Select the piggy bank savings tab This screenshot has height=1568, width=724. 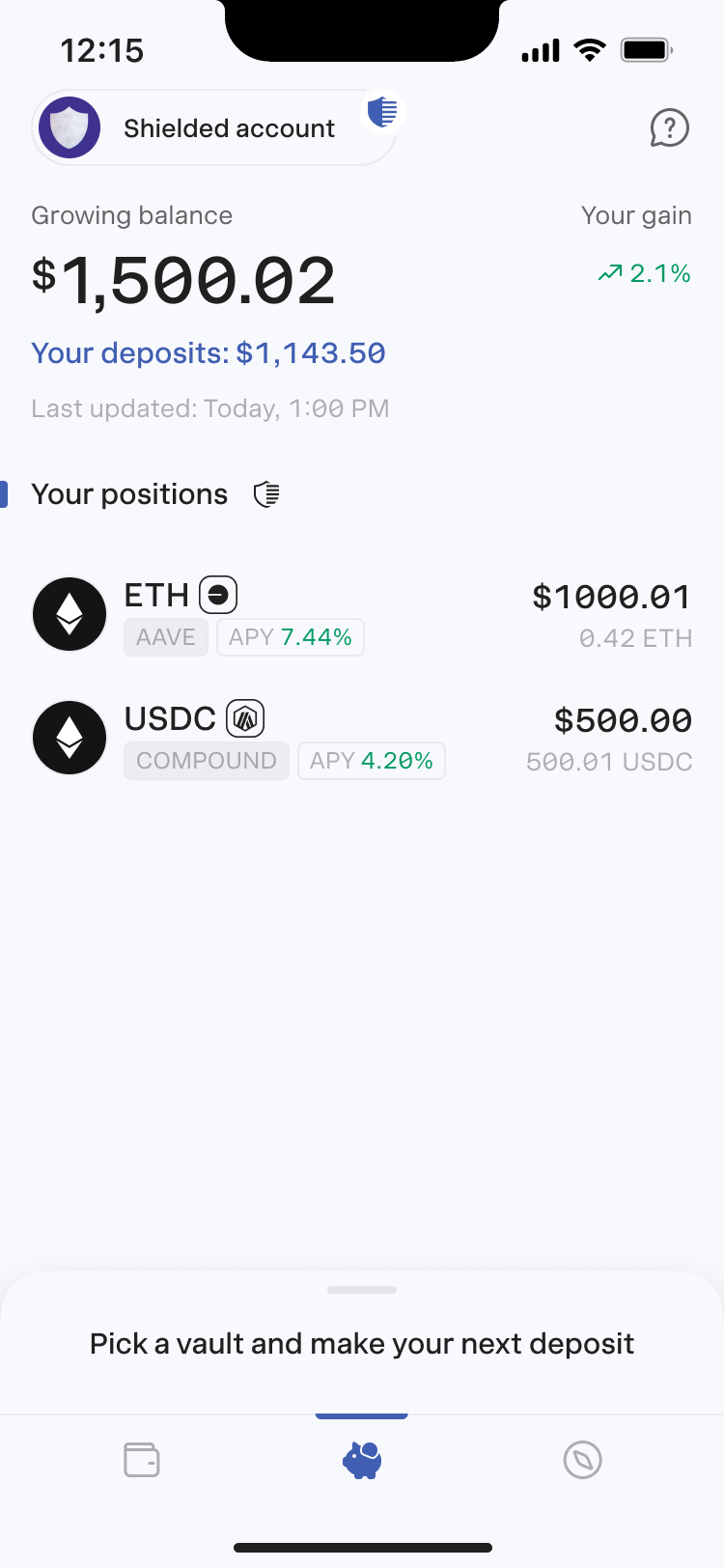362,1460
